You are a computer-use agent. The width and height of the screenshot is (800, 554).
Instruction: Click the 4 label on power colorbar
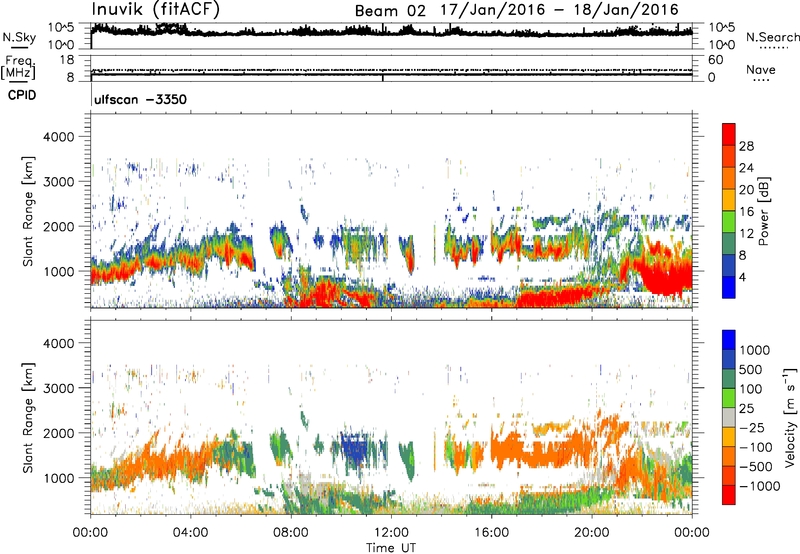(743, 277)
